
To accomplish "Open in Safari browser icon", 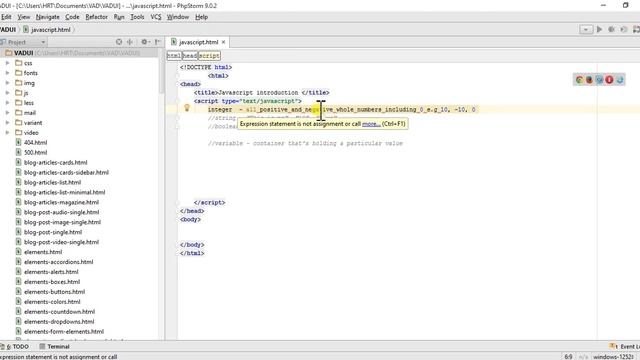I will point(599,80).
